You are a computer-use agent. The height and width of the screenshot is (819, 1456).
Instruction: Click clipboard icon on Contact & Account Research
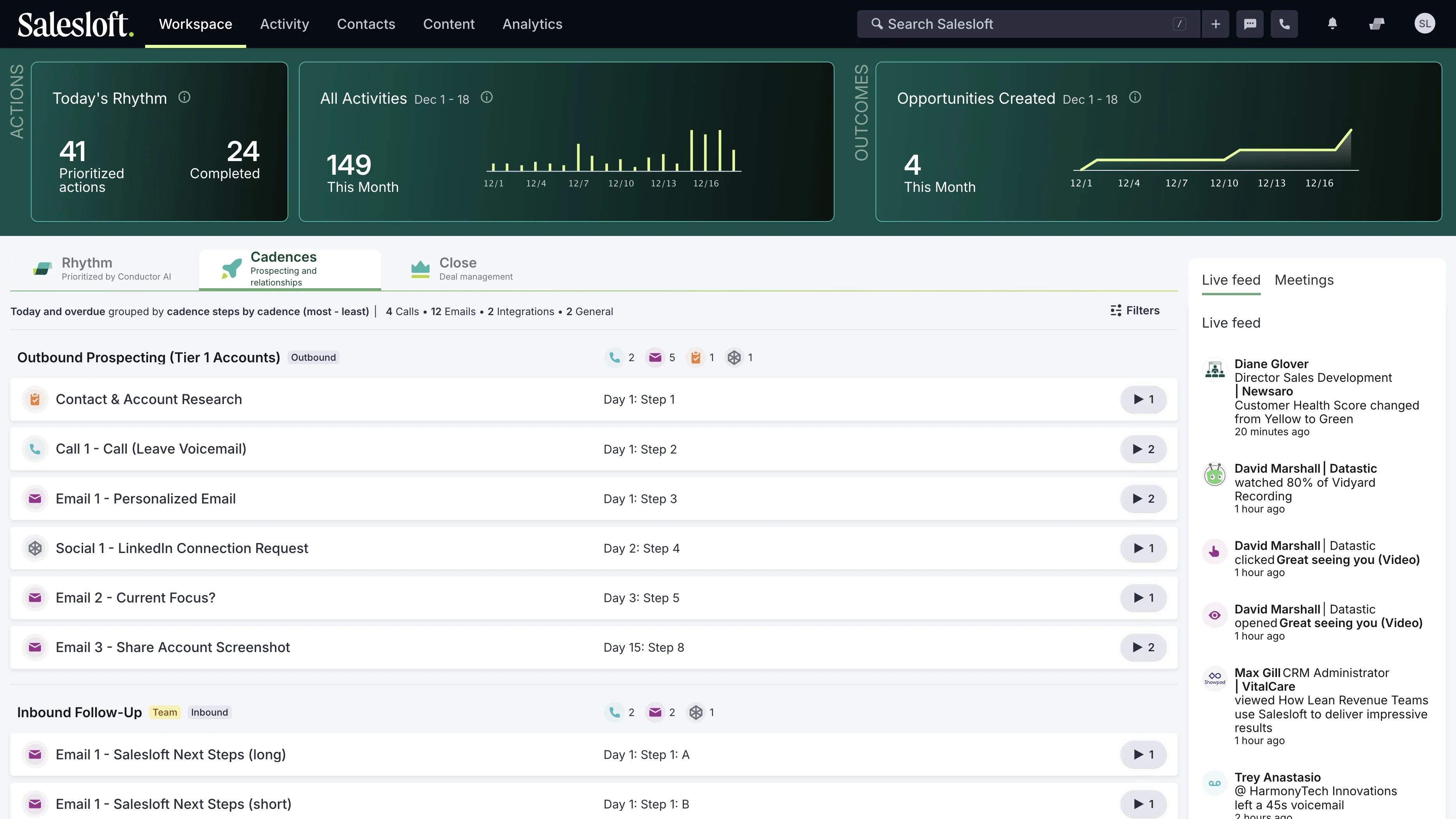point(35,399)
